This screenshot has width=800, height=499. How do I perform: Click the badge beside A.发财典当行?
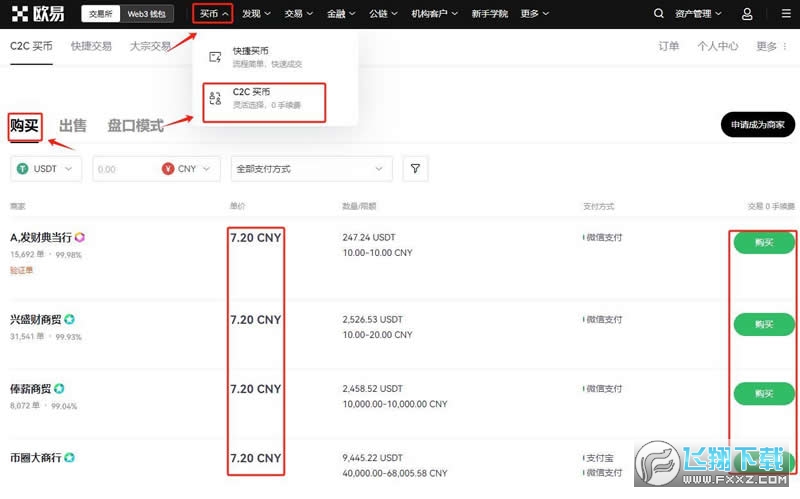point(80,237)
